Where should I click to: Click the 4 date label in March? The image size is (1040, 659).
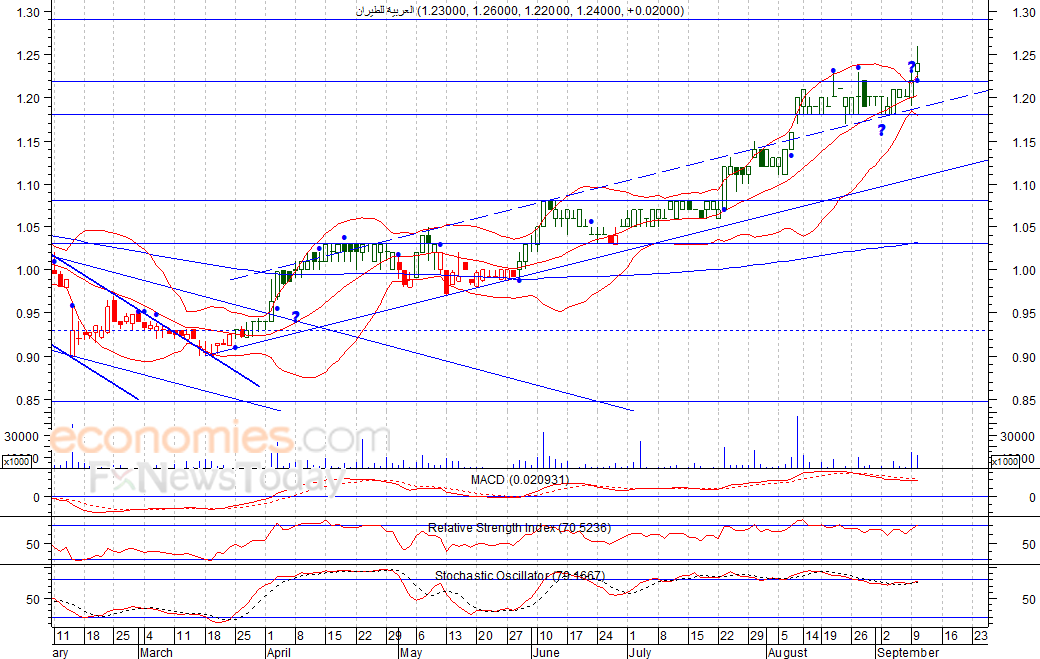click(x=149, y=636)
